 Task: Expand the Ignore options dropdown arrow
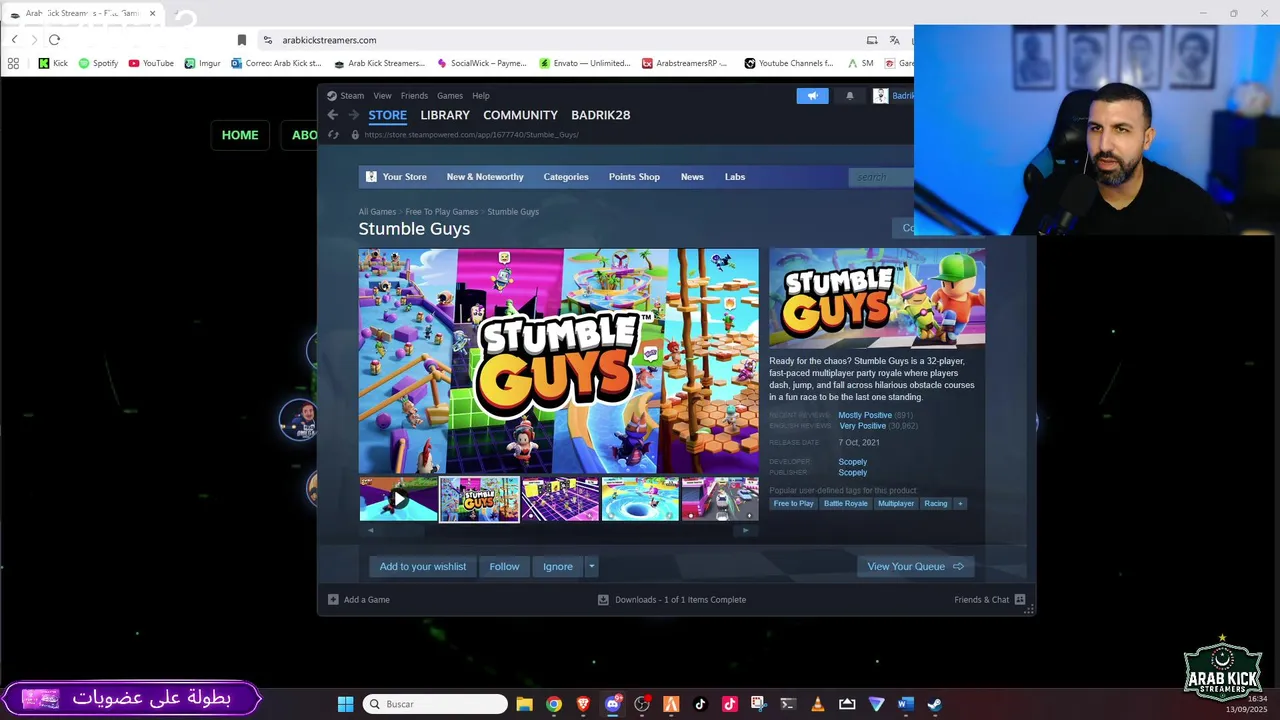[x=591, y=567]
